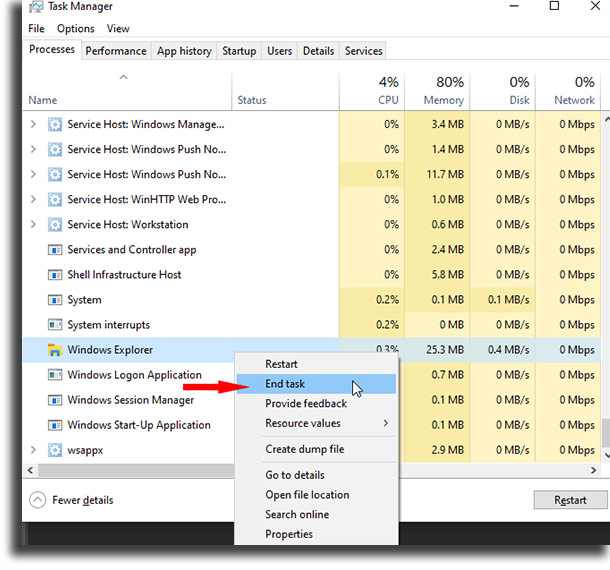Click the System process icon
The height and width of the screenshot is (570, 610).
[55, 300]
